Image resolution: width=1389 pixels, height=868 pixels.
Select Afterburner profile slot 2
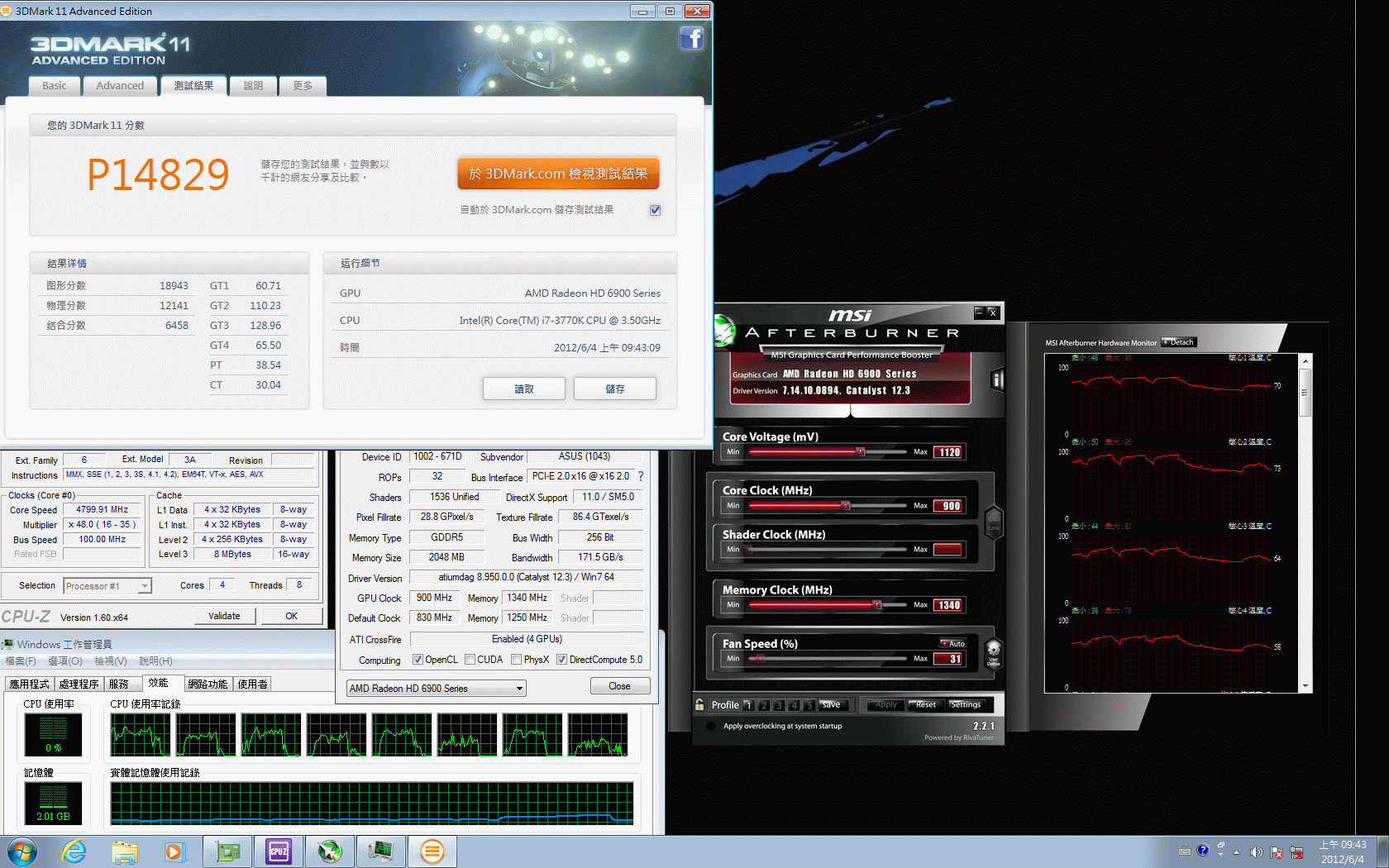tap(764, 705)
